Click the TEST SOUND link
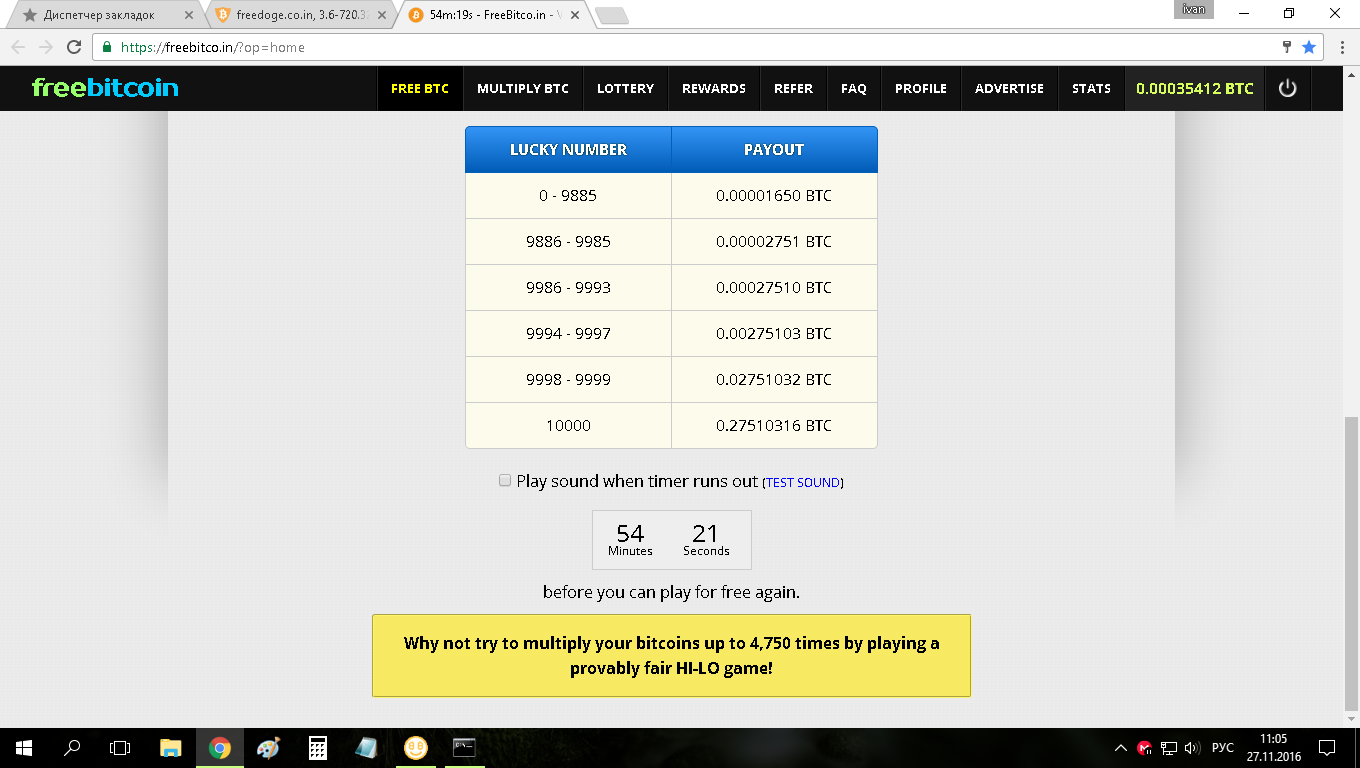The height and width of the screenshot is (768, 1360). pyautogui.click(x=803, y=483)
